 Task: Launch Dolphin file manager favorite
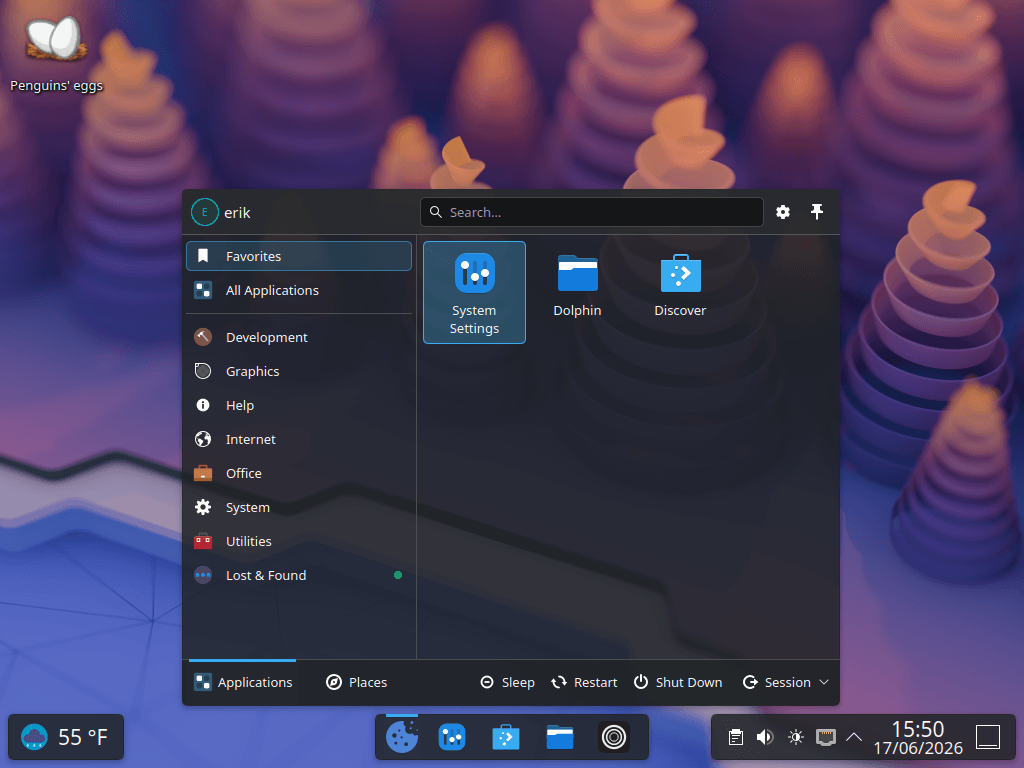[577, 292]
